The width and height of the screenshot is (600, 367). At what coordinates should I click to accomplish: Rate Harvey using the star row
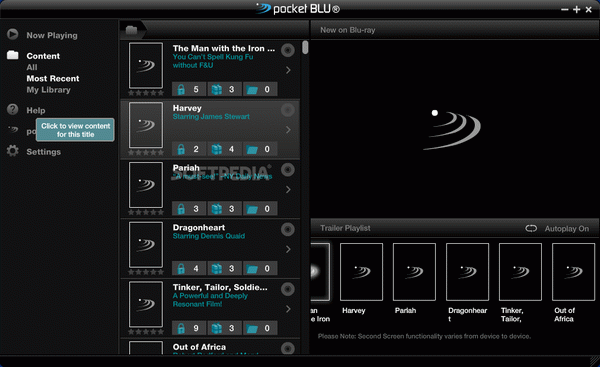tap(146, 153)
